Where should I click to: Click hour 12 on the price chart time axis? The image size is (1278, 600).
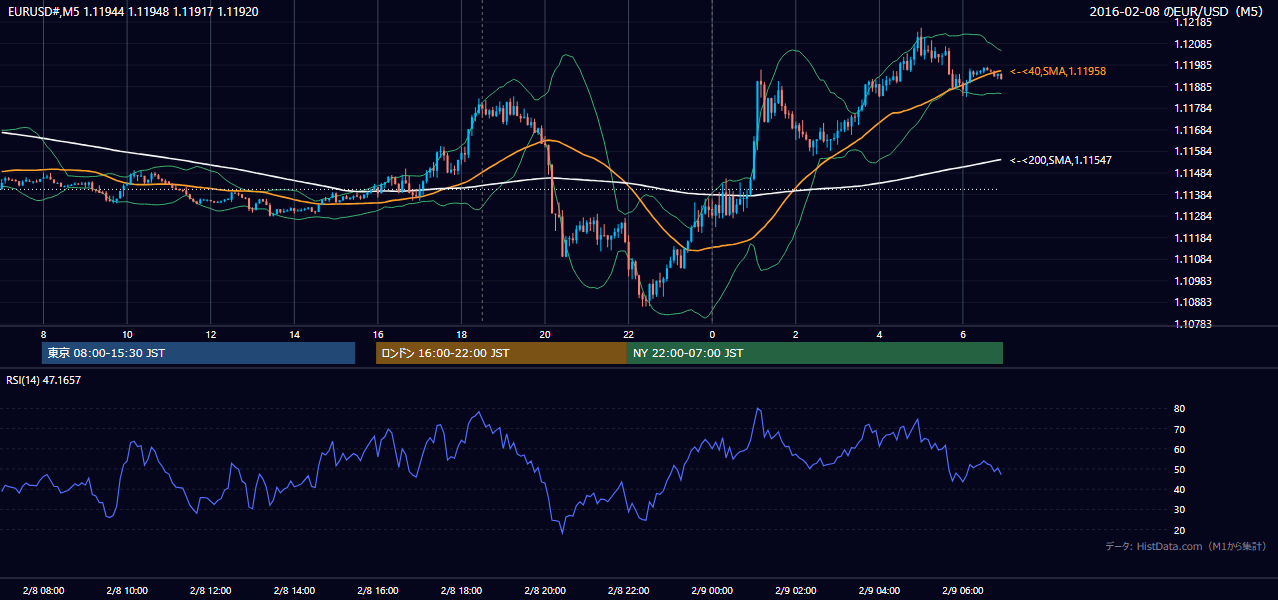pos(211,334)
